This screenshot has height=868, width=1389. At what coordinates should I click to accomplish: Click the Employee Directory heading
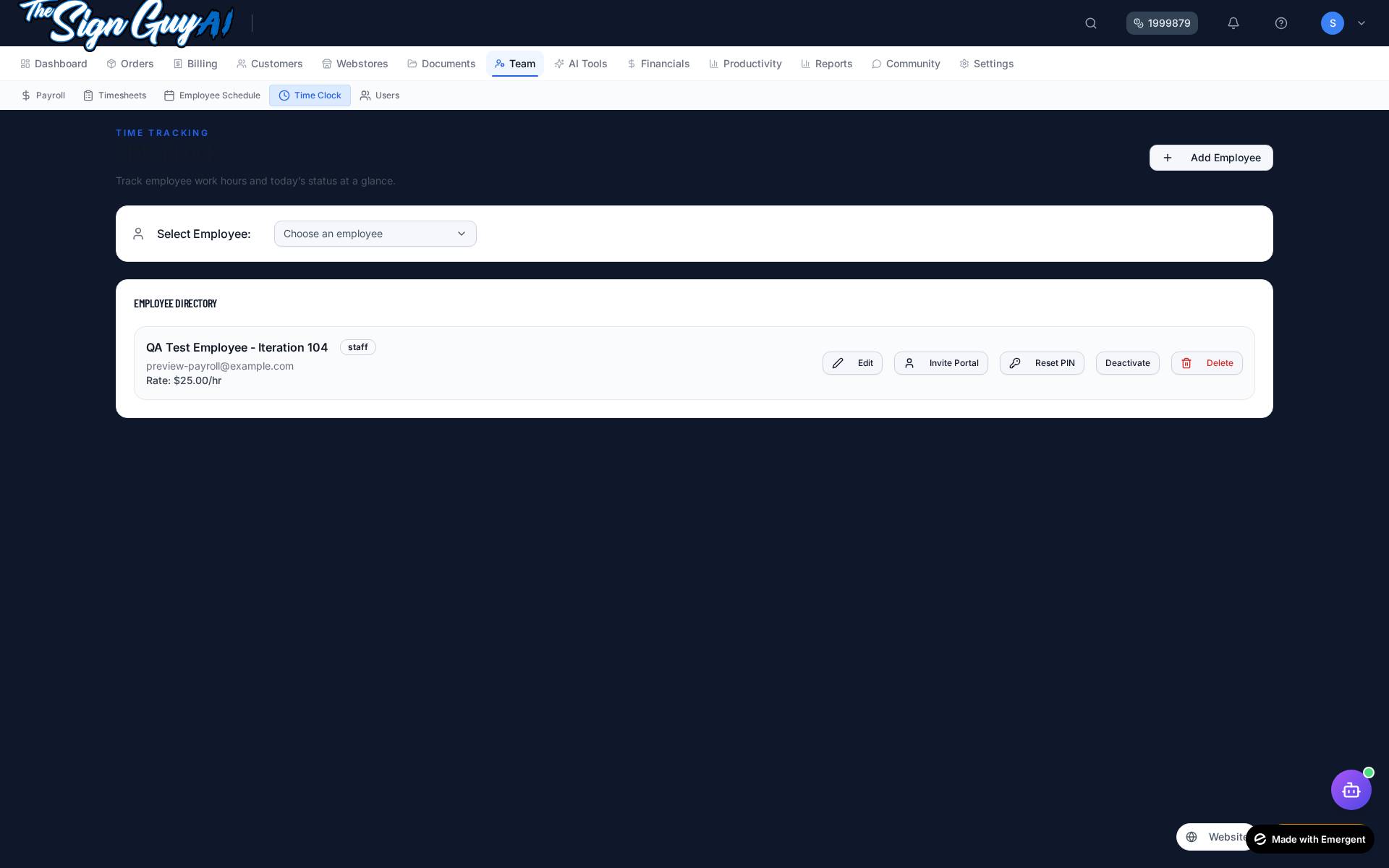(175, 303)
